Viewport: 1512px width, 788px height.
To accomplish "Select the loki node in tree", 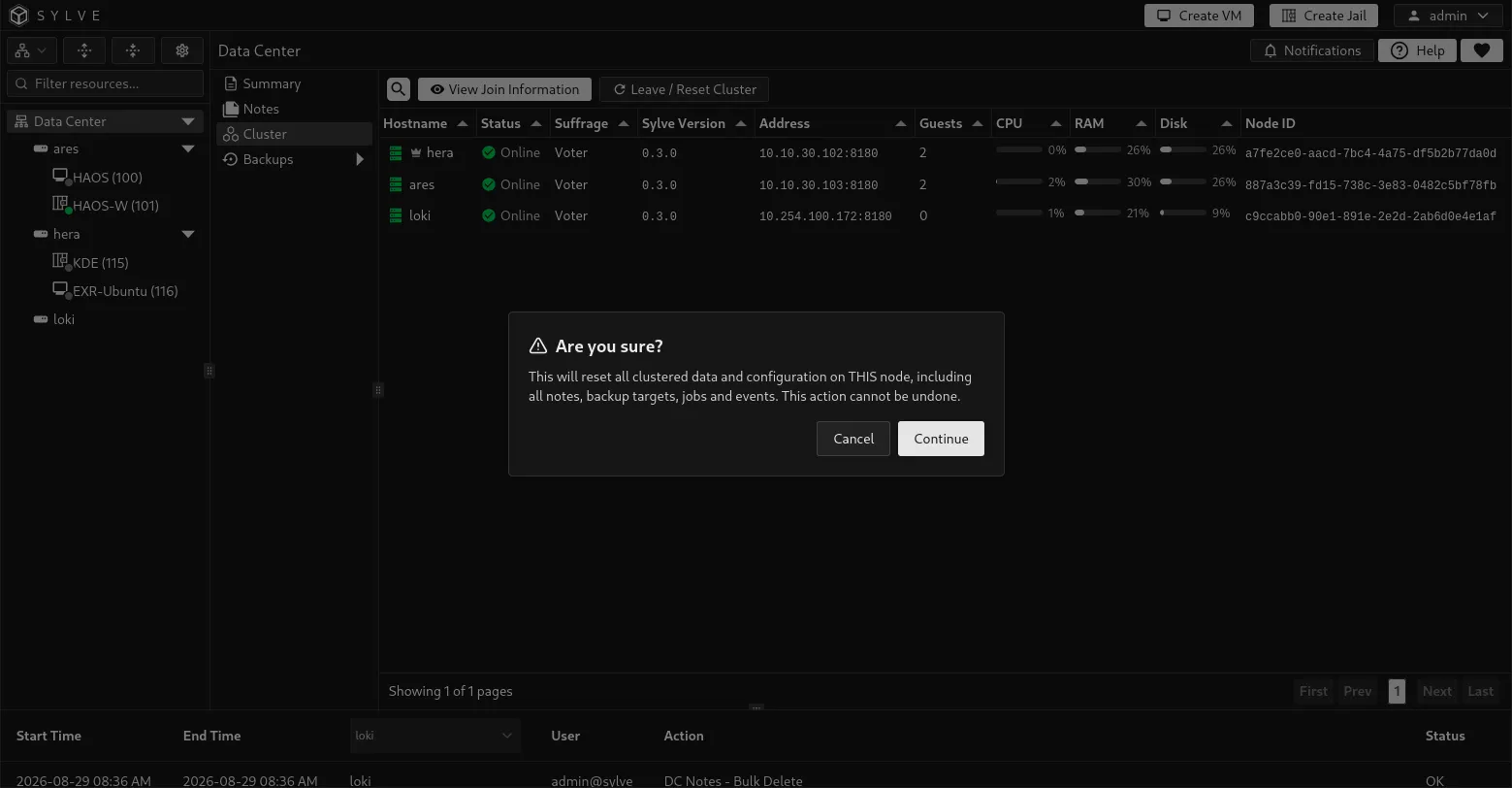I will coord(63,319).
